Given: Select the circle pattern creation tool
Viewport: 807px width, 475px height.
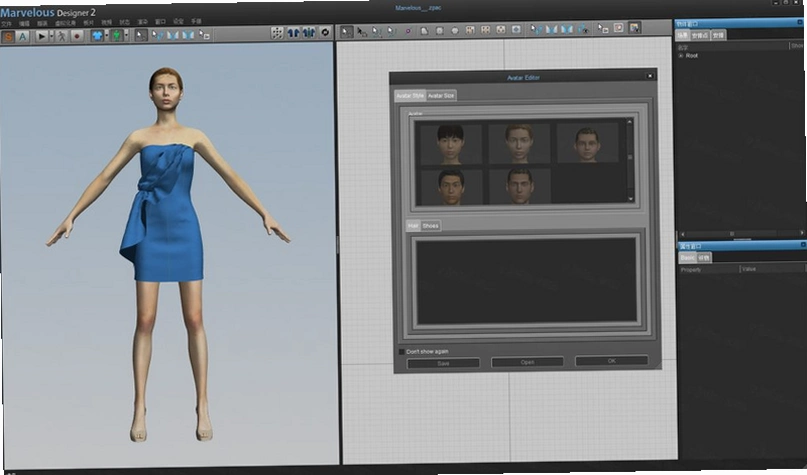Looking at the screenshot, I should [x=455, y=31].
